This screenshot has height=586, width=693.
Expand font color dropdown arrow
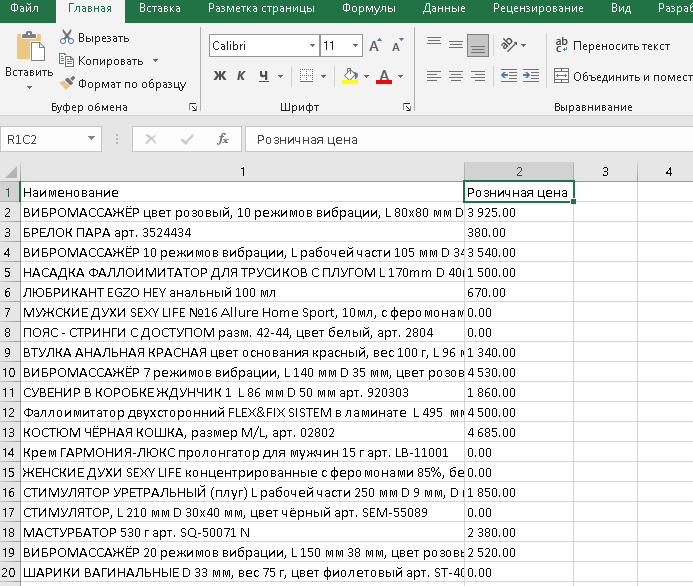[400, 76]
